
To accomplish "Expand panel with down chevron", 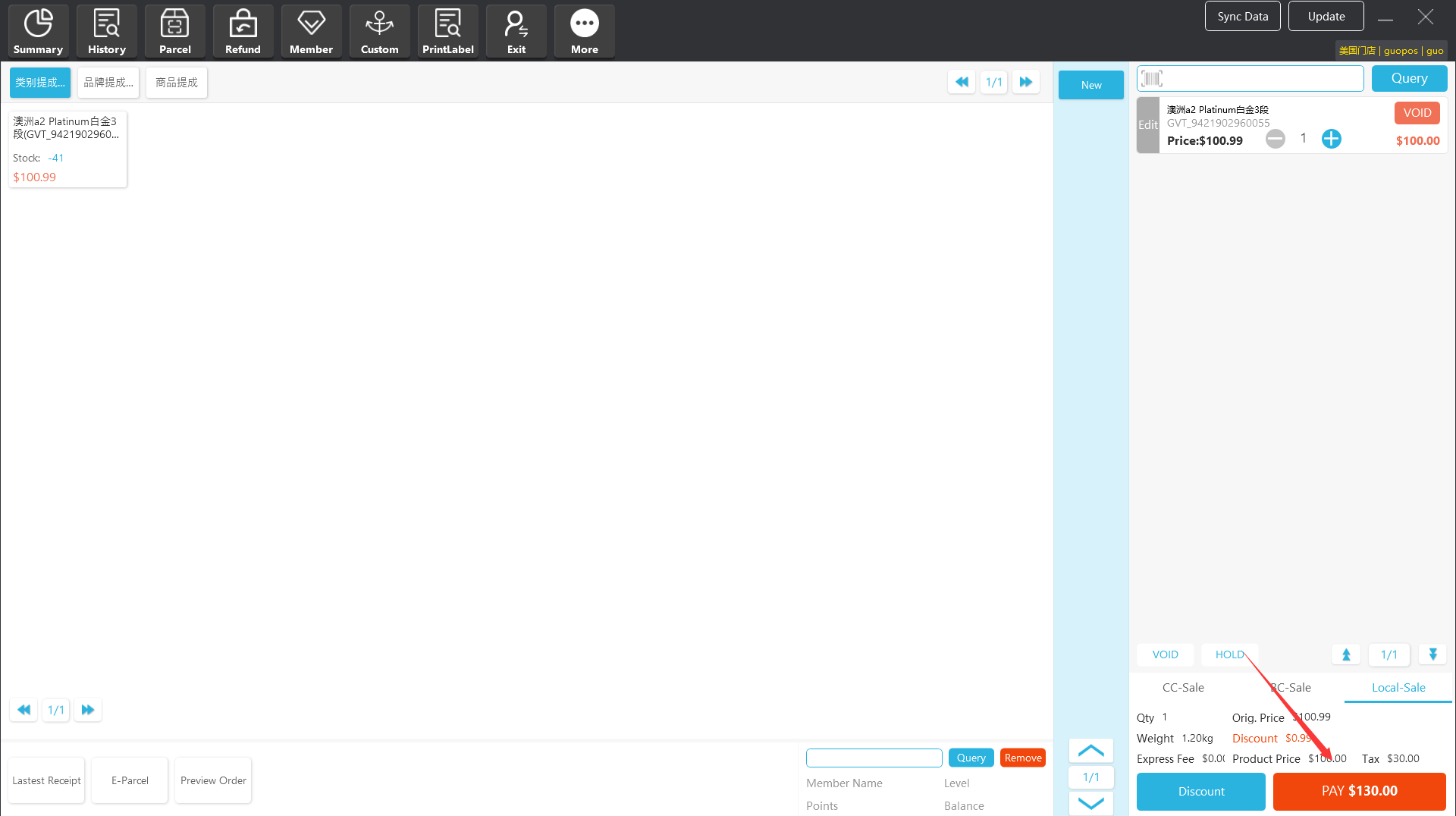I will pyautogui.click(x=1090, y=803).
